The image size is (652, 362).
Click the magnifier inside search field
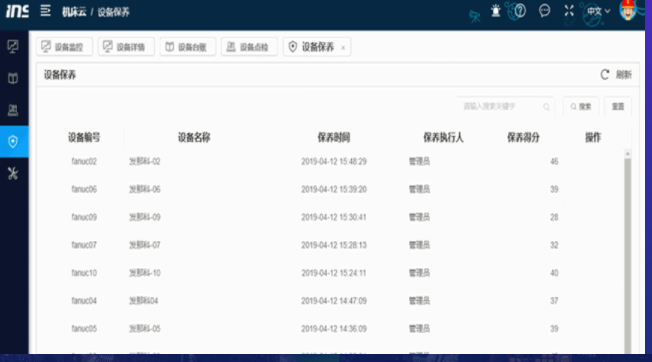tap(546, 107)
